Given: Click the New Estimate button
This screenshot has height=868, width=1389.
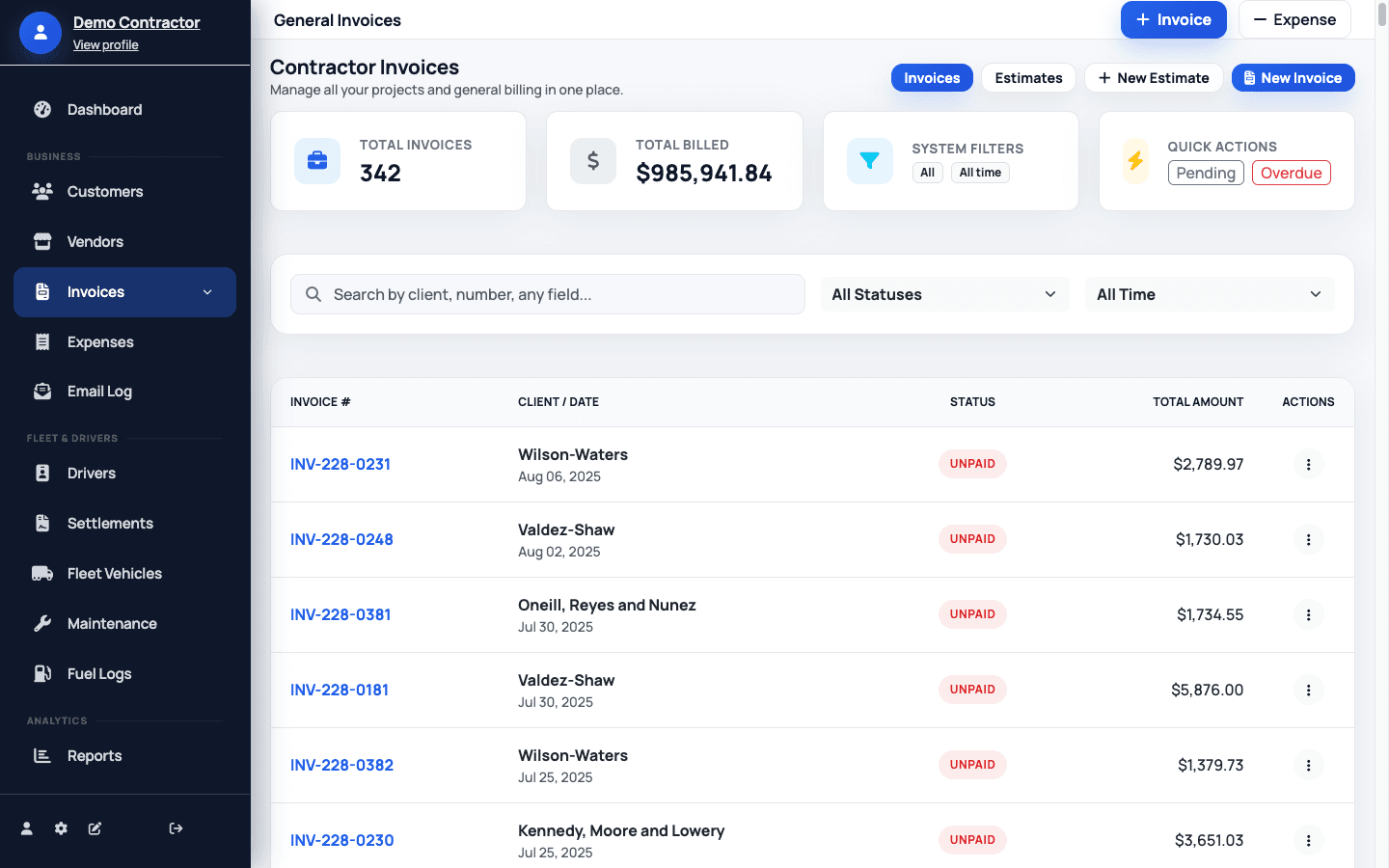Looking at the screenshot, I should (1154, 78).
